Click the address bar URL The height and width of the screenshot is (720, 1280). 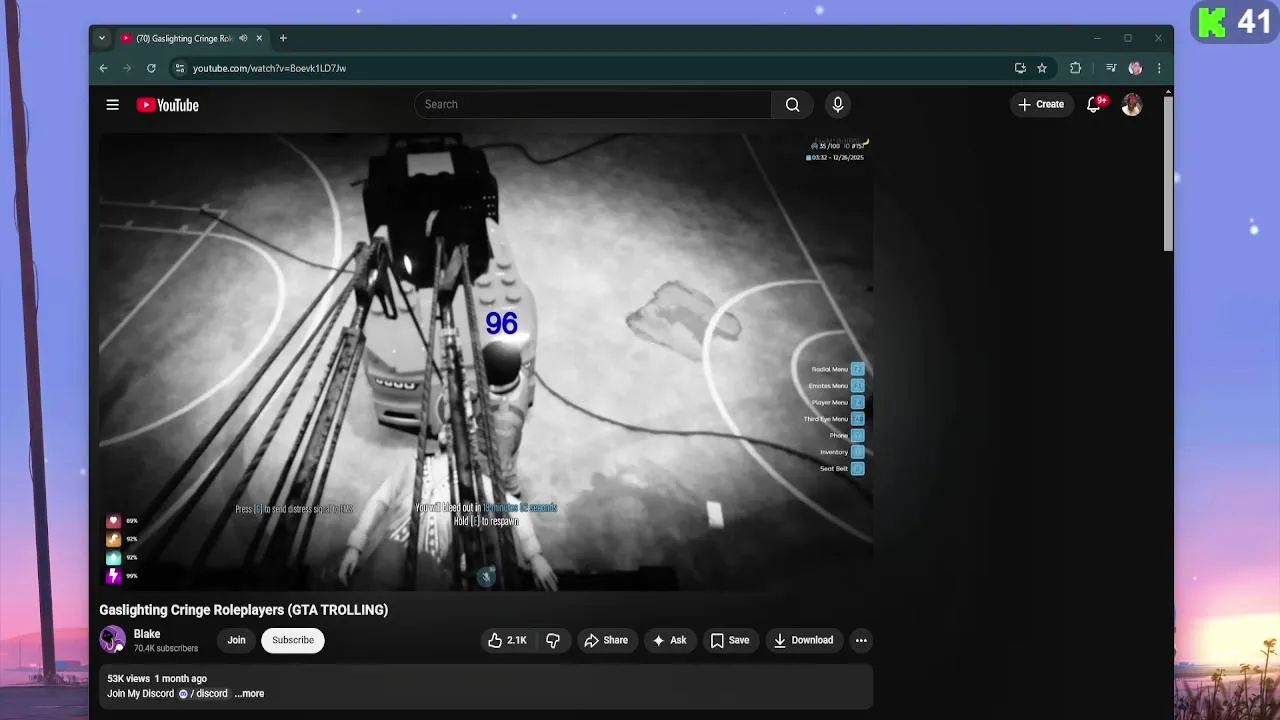(x=269, y=68)
